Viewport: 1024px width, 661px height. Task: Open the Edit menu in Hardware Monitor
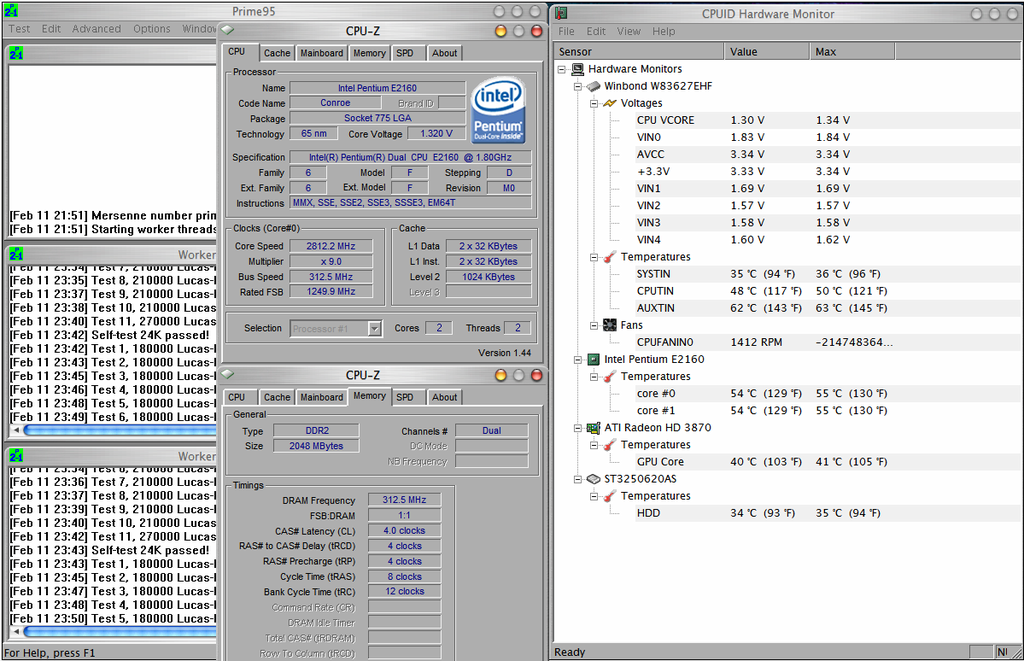point(596,31)
